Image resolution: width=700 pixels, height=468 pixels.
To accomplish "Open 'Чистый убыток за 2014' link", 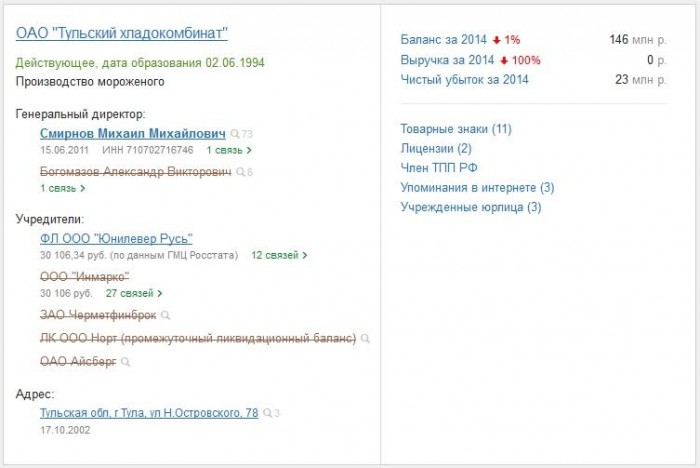I will tap(464, 80).
